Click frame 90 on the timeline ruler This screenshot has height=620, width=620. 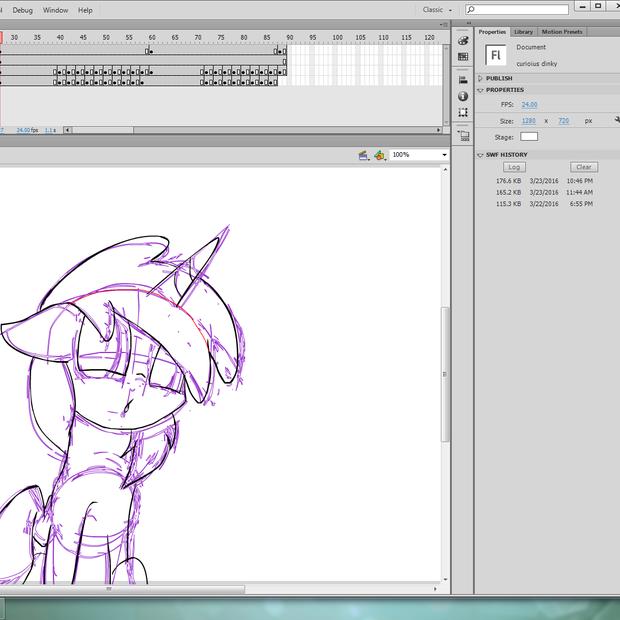click(x=290, y=38)
